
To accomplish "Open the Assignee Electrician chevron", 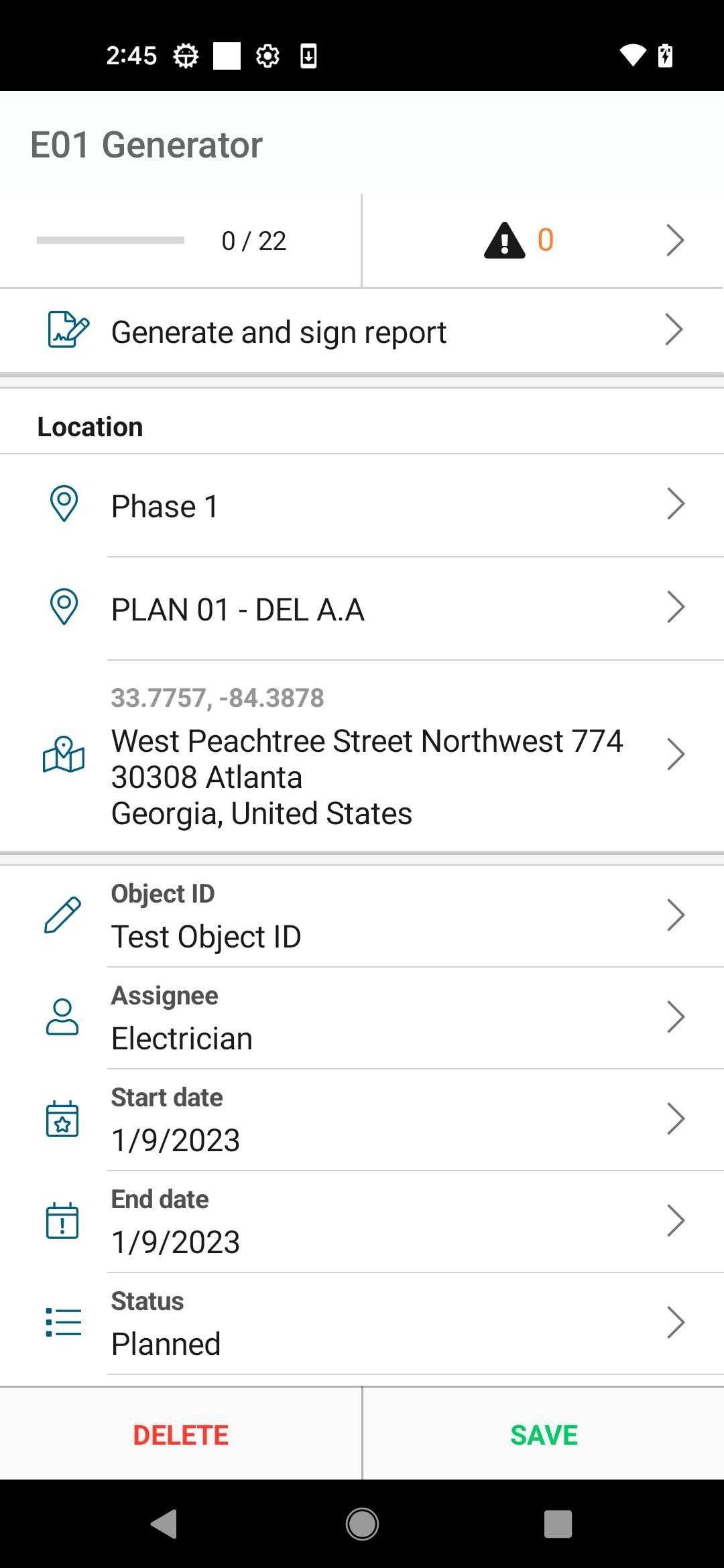I will [676, 1017].
